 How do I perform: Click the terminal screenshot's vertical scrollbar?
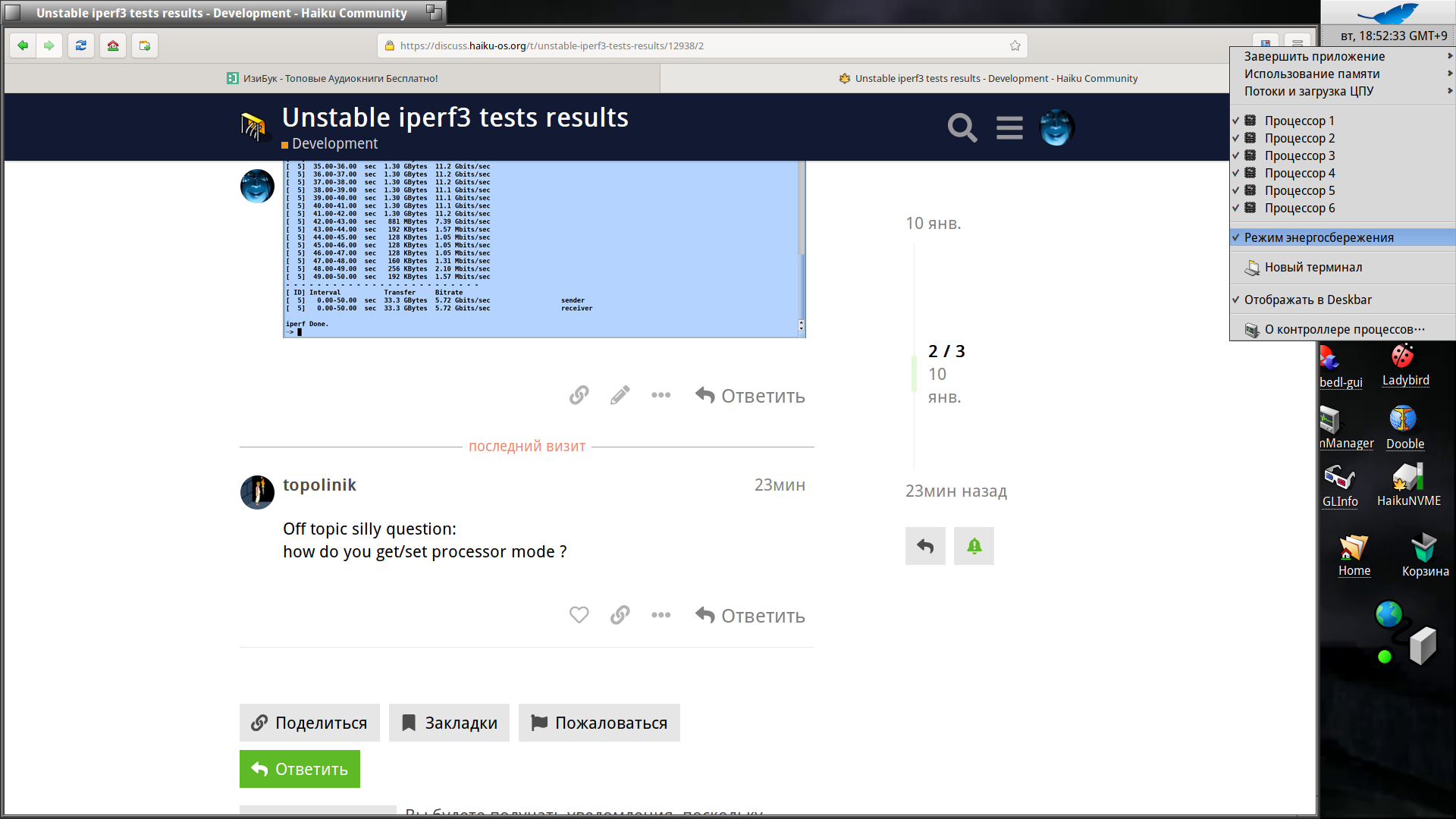point(801,248)
